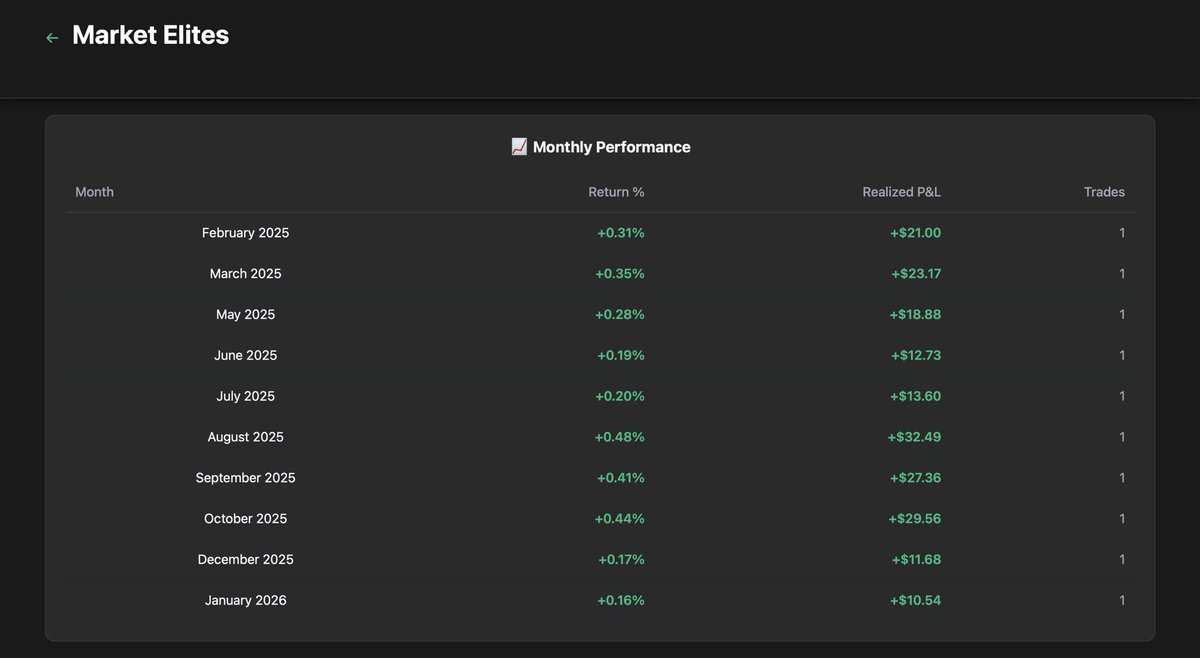Click the Monthly Performance heading text
This screenshot has height=658, width=1200.
coord(612,147)
